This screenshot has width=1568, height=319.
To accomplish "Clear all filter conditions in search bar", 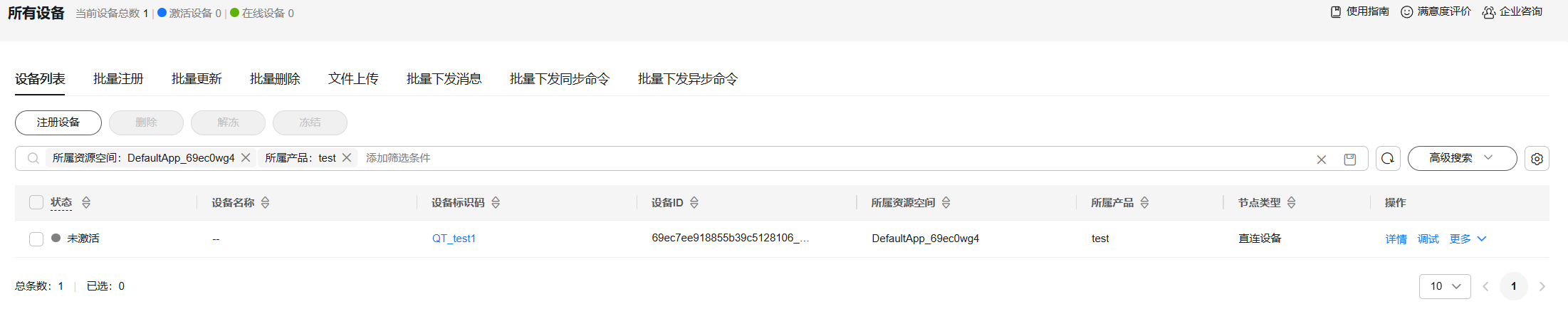I will 1322,159.
